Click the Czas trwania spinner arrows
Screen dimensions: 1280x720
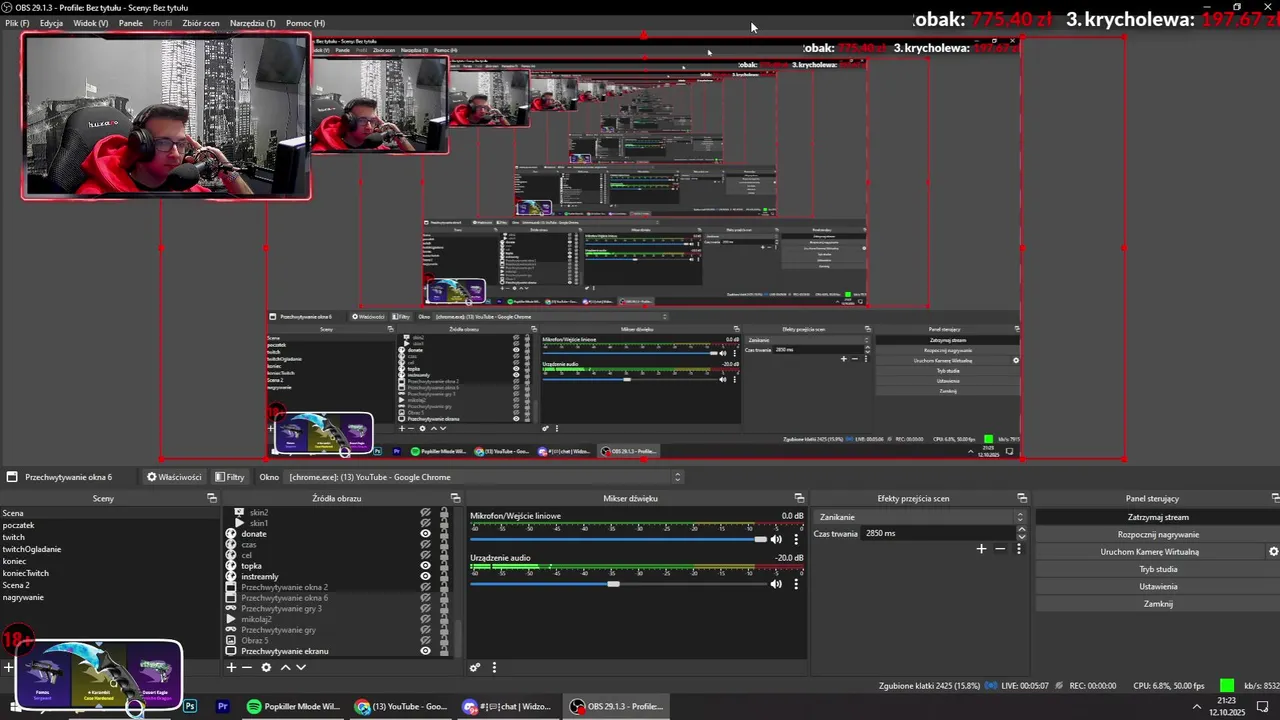click(x=1020, y=533)
